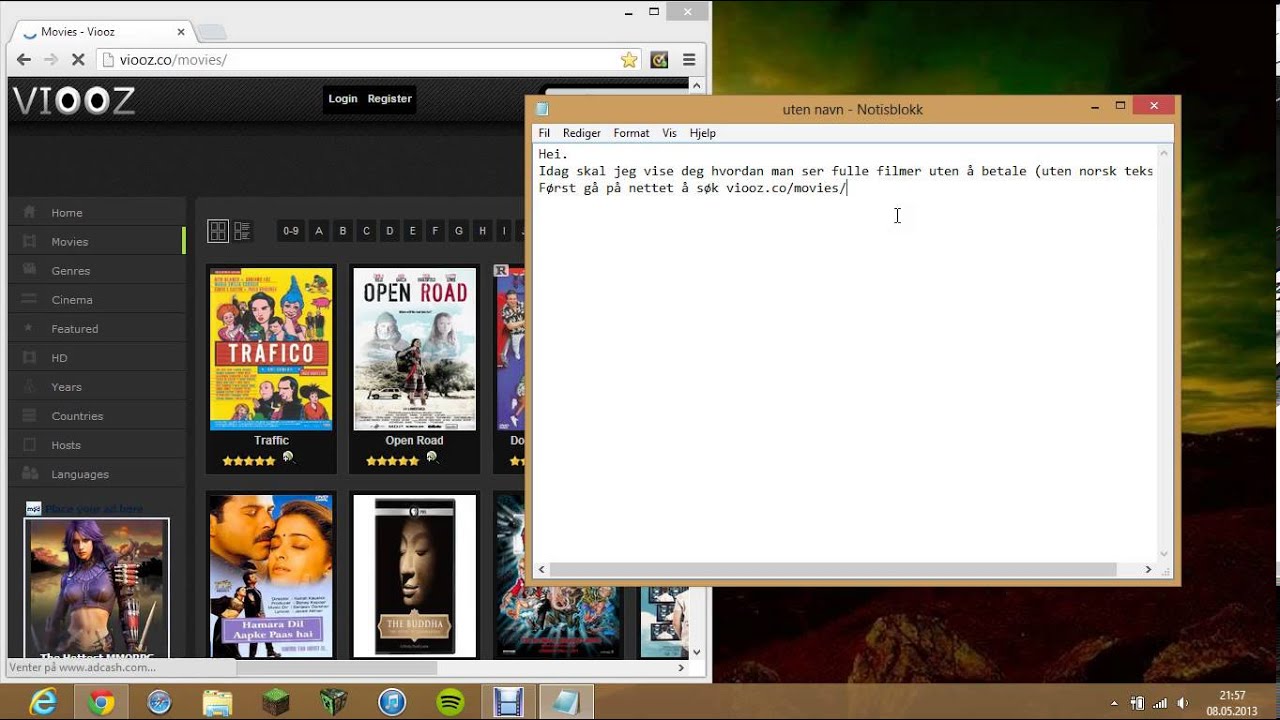Image resolution: width=1280 pixels, height=720 pixels.
Task: Open The Buddha movie poster
Action: coord(415,575)
